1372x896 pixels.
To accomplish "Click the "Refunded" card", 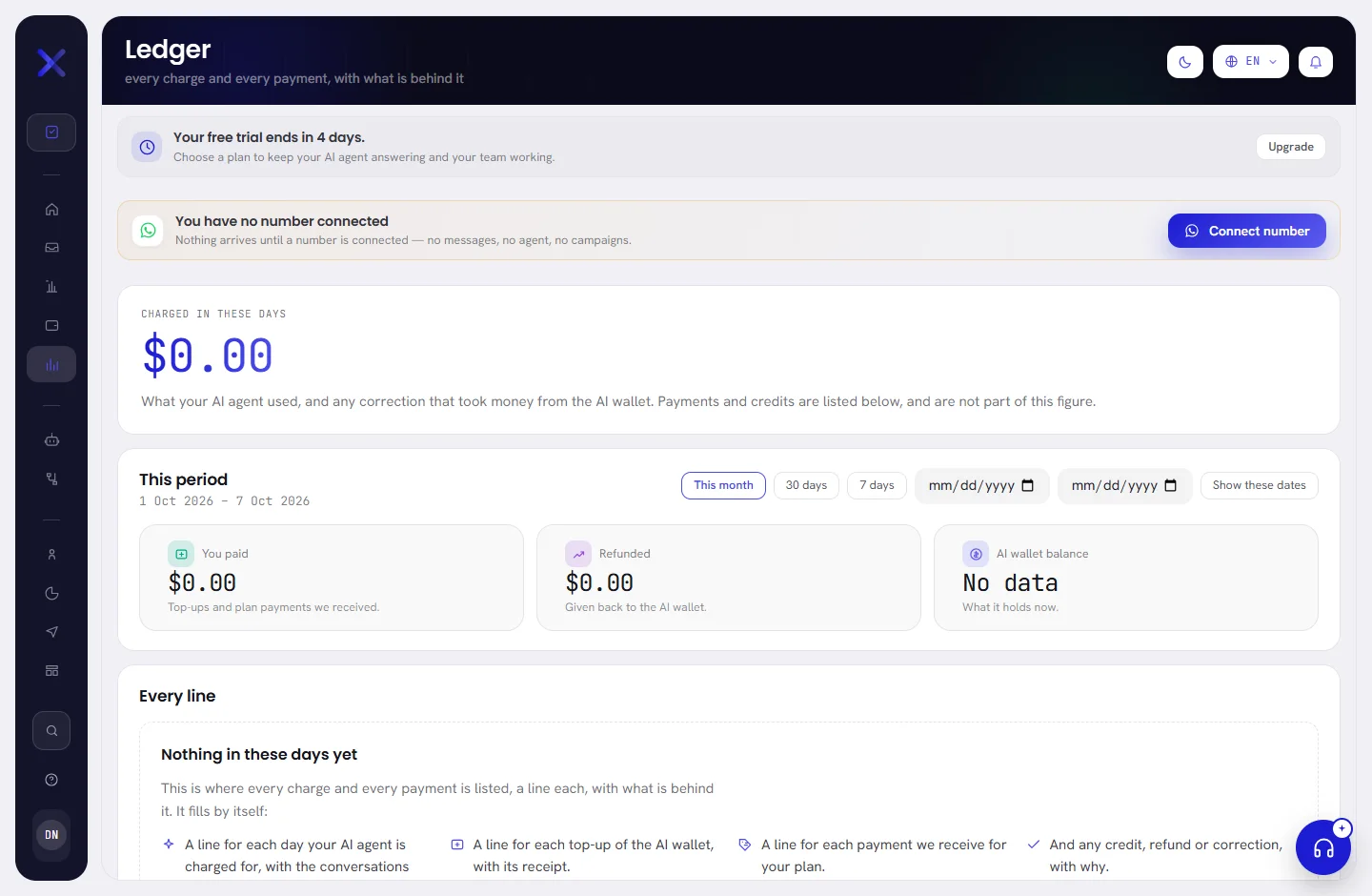I will click(729, 578).
